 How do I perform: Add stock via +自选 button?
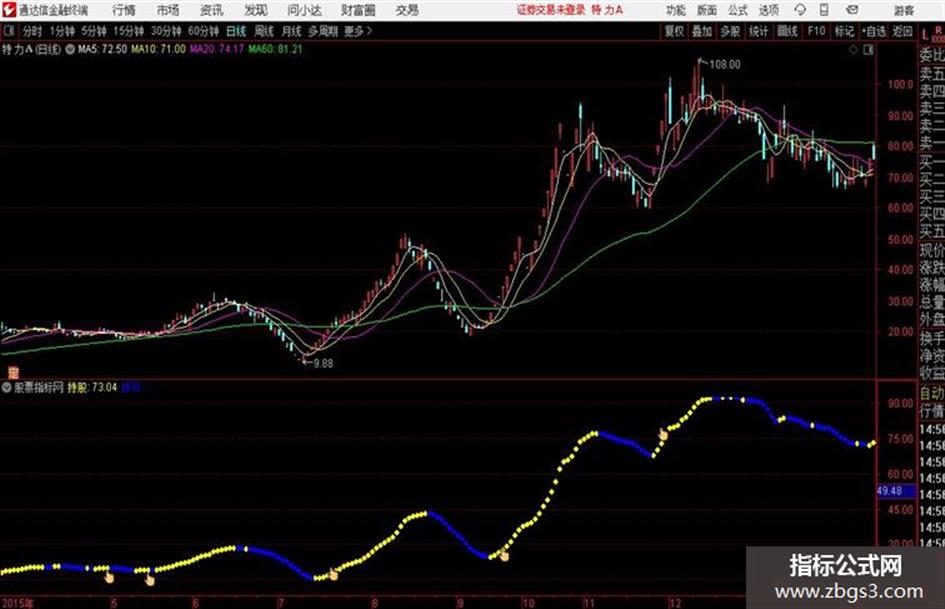point(873,31)
